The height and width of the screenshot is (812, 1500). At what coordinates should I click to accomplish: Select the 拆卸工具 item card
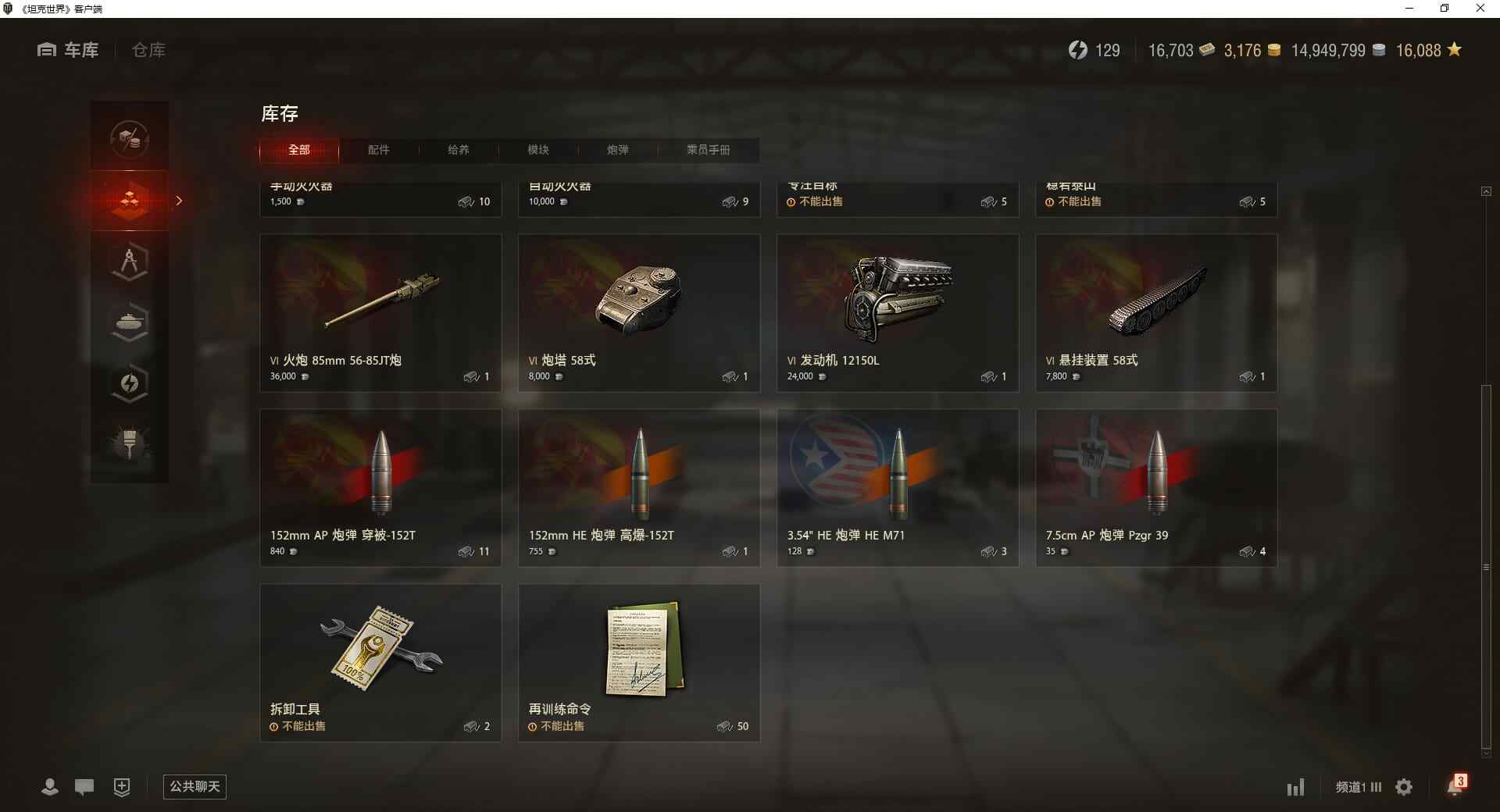click(380, 663)
